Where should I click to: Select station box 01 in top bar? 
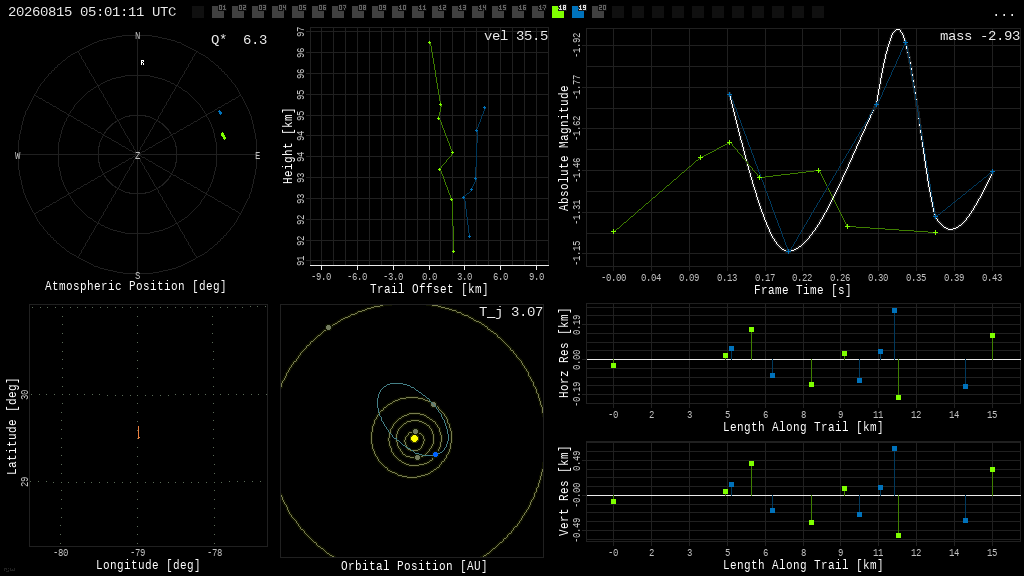(218, 12)
